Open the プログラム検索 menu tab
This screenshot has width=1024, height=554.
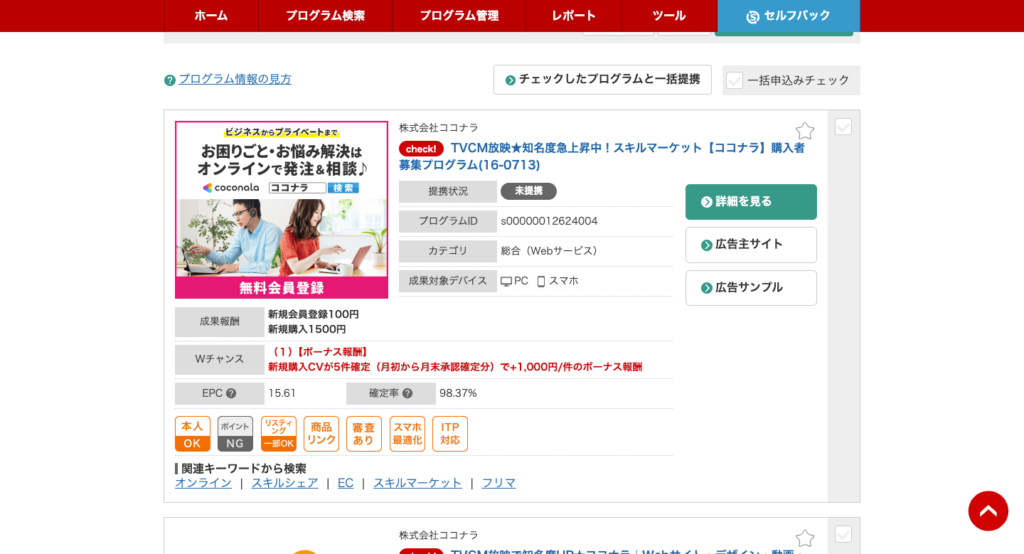(x=325, y=16)
